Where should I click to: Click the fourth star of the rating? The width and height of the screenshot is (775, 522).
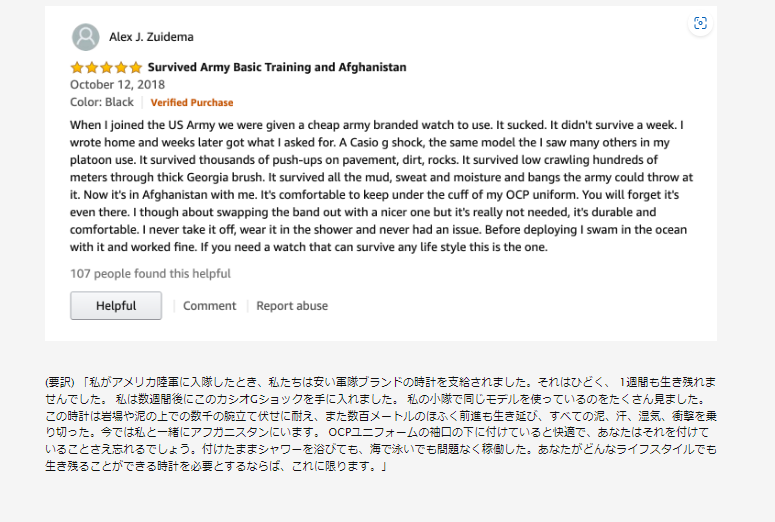pos(121,68)
